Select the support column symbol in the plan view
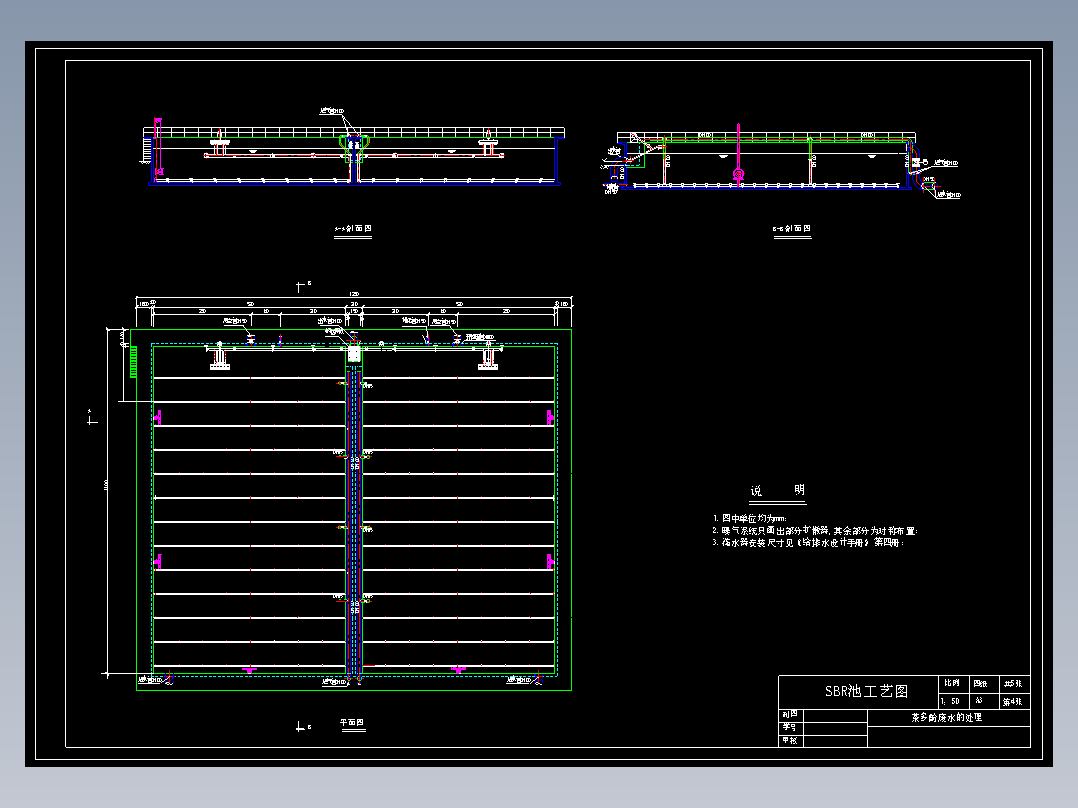Viewport: 1078px width, 808px height. tap(220, 364)
